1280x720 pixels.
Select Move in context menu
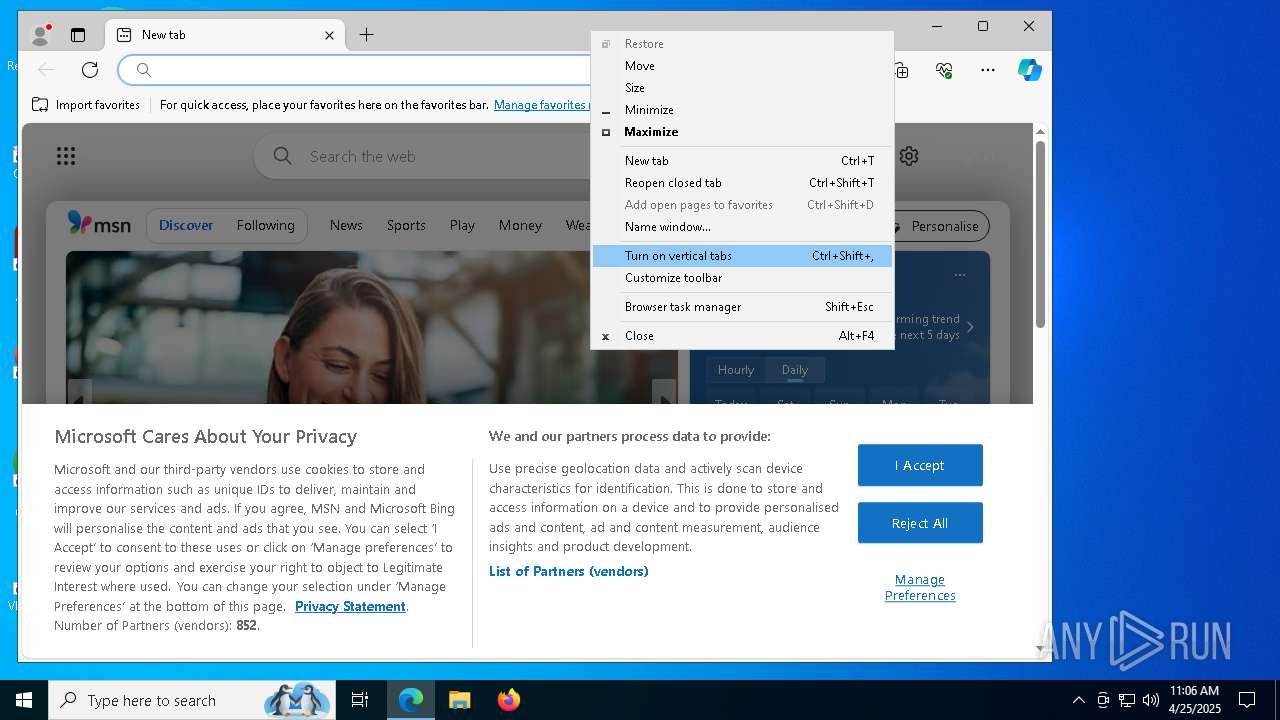coord(742,66)
